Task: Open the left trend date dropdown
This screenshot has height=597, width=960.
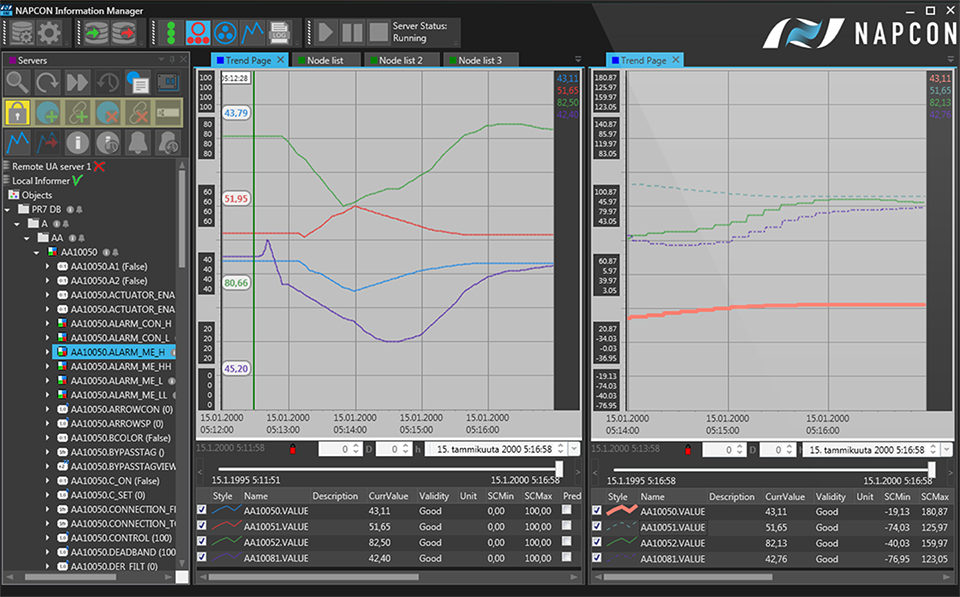Action: (574, 450)
